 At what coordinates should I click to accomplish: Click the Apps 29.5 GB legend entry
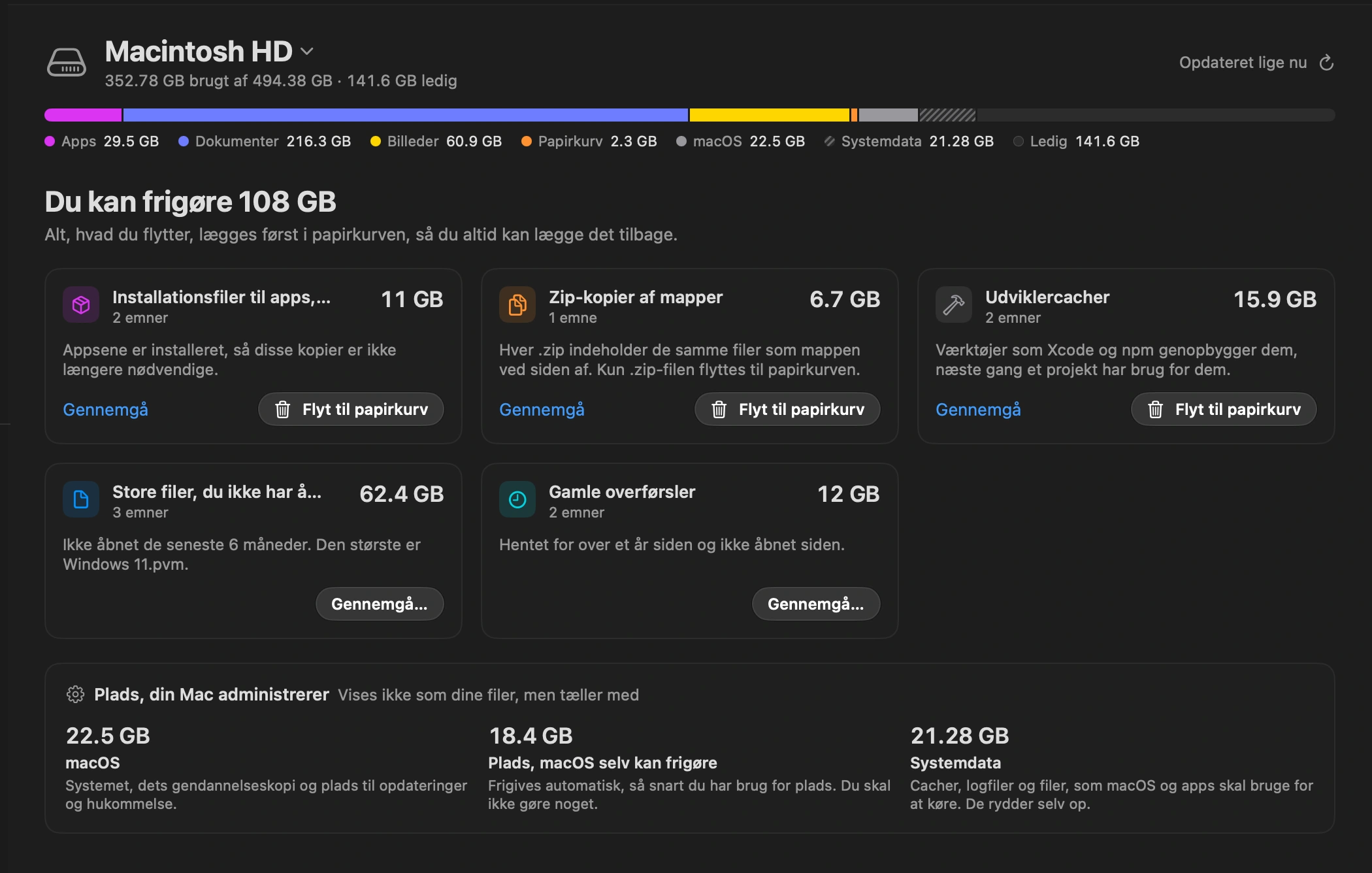pyautogui.click(x=102, y=141)
